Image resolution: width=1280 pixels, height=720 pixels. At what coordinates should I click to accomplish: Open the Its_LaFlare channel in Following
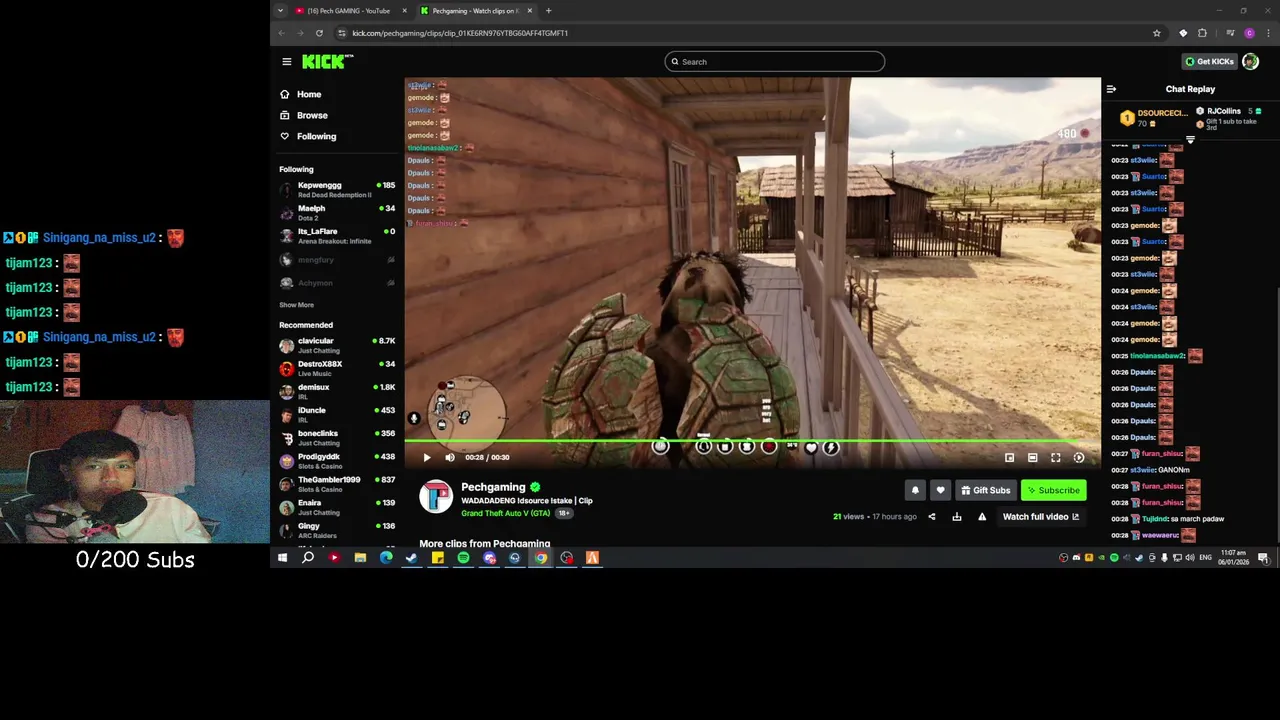[337, 235]
